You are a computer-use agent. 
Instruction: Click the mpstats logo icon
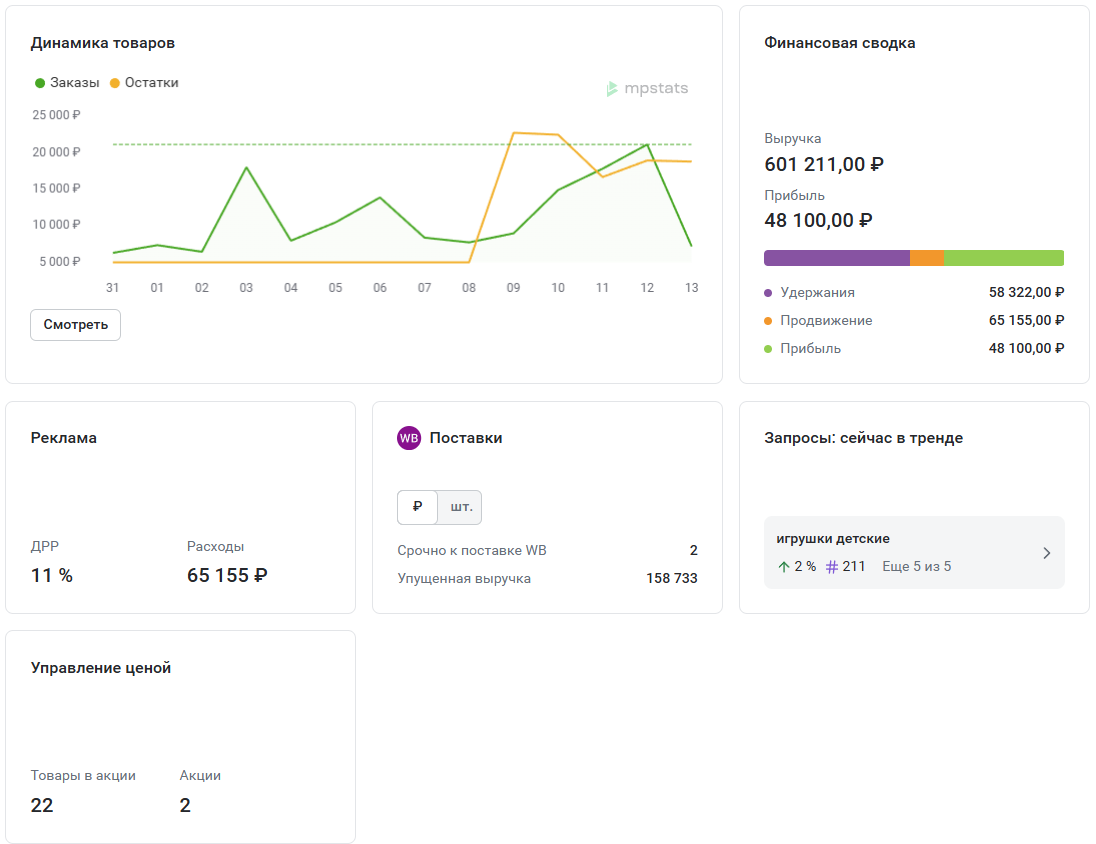point(612,89)
